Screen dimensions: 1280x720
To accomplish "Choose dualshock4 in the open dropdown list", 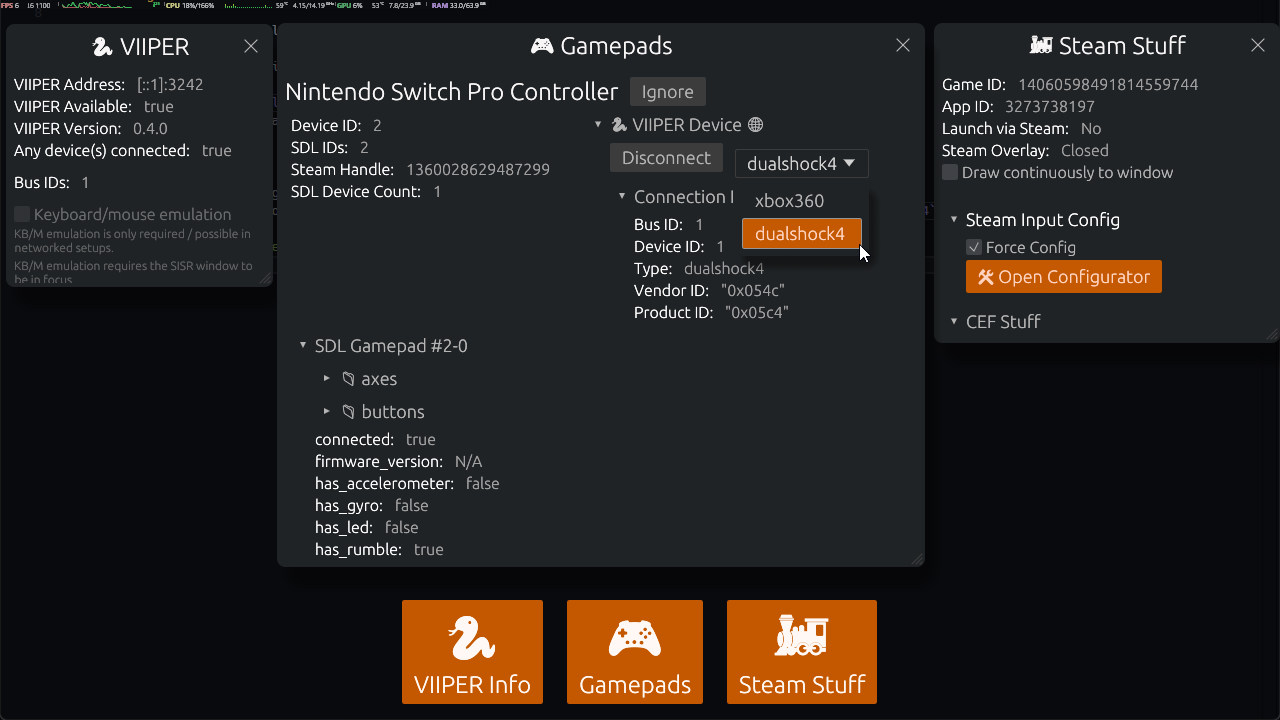I will pyautogui.click(x=801, y=233).
